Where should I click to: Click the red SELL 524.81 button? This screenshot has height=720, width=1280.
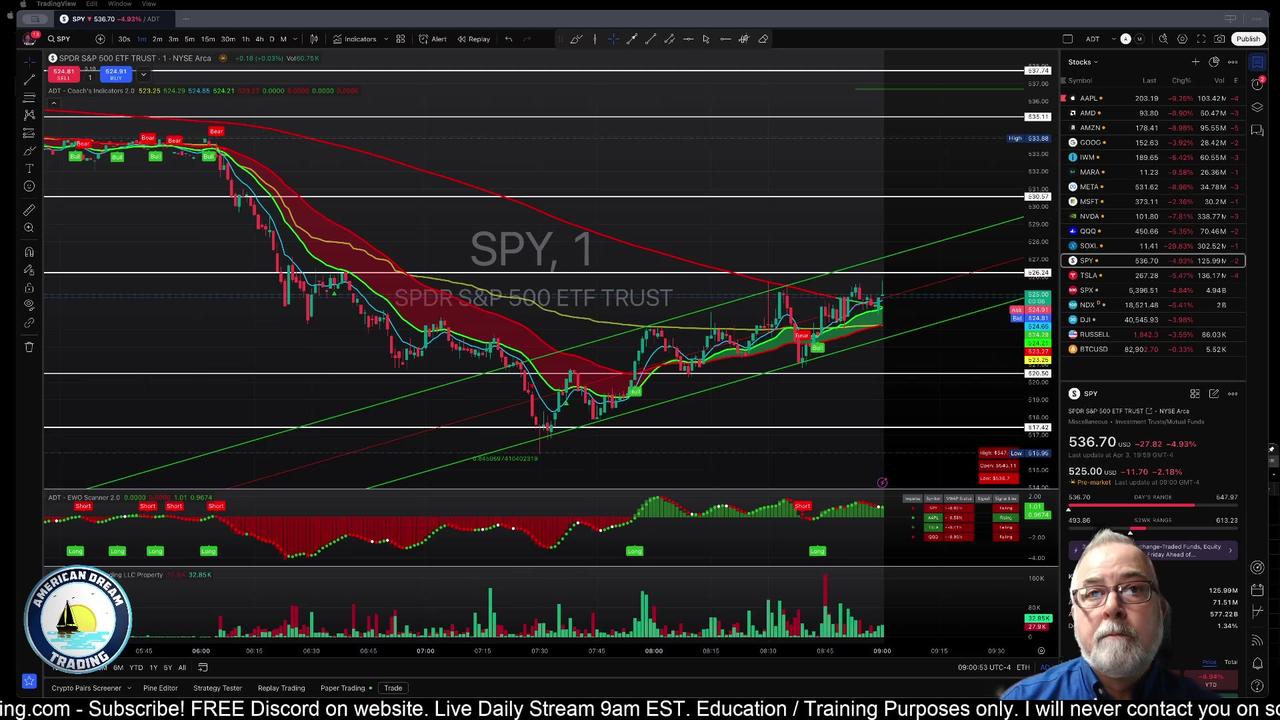point(64,74)
